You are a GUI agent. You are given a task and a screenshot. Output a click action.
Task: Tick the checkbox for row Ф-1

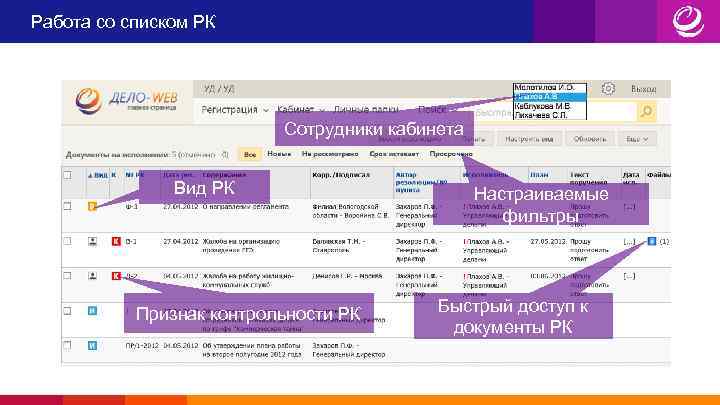pyautogui.click(x=68, y=206)
